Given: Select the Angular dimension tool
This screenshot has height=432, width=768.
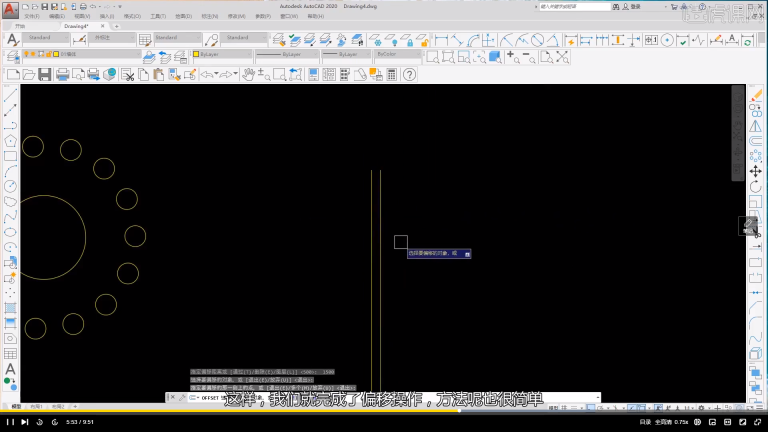Looking at the screenshot, I should pyautogui.click(x=553, y=40).
